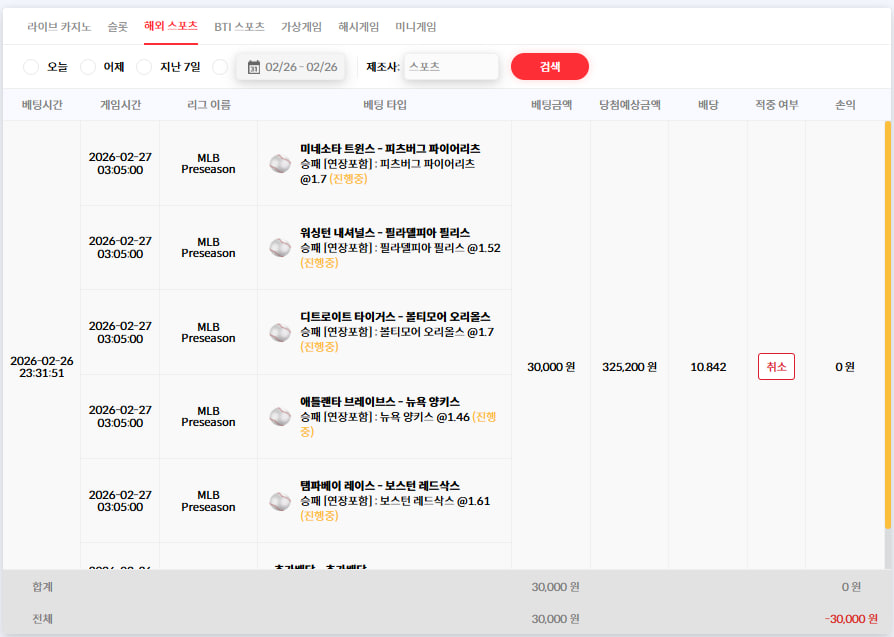The height and width of the screenshot is (637, 894).
Task: Click the yellow vertical scrollbar
Action: pos(888,325)
